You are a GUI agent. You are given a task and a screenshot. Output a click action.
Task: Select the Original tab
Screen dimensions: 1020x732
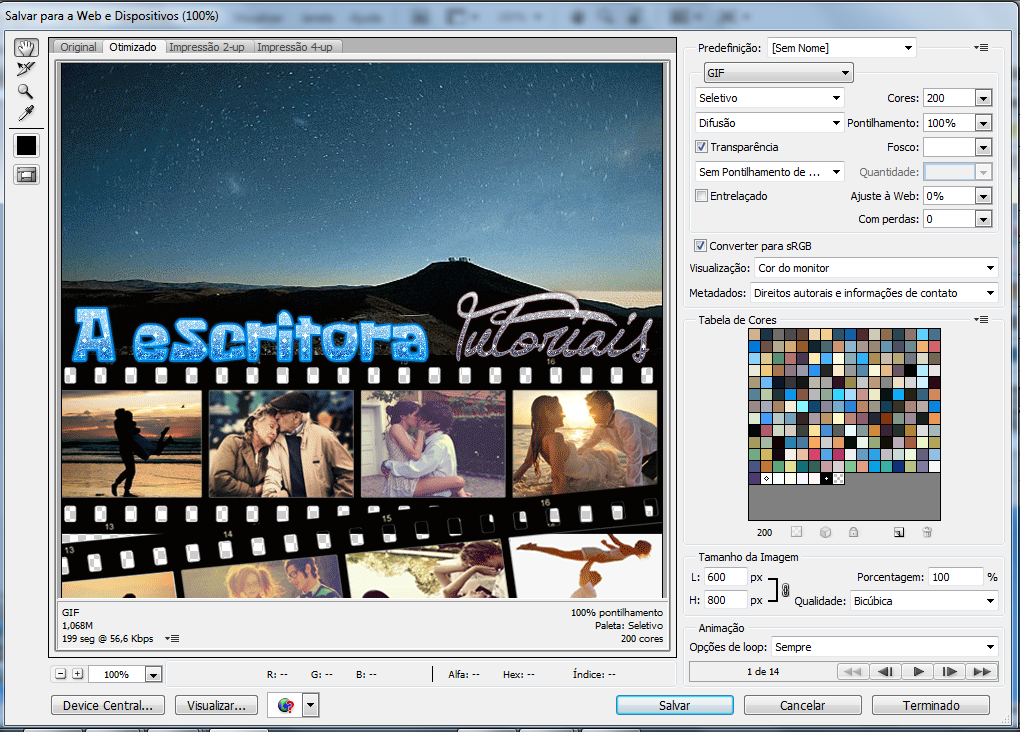click(x=78, y=46)
